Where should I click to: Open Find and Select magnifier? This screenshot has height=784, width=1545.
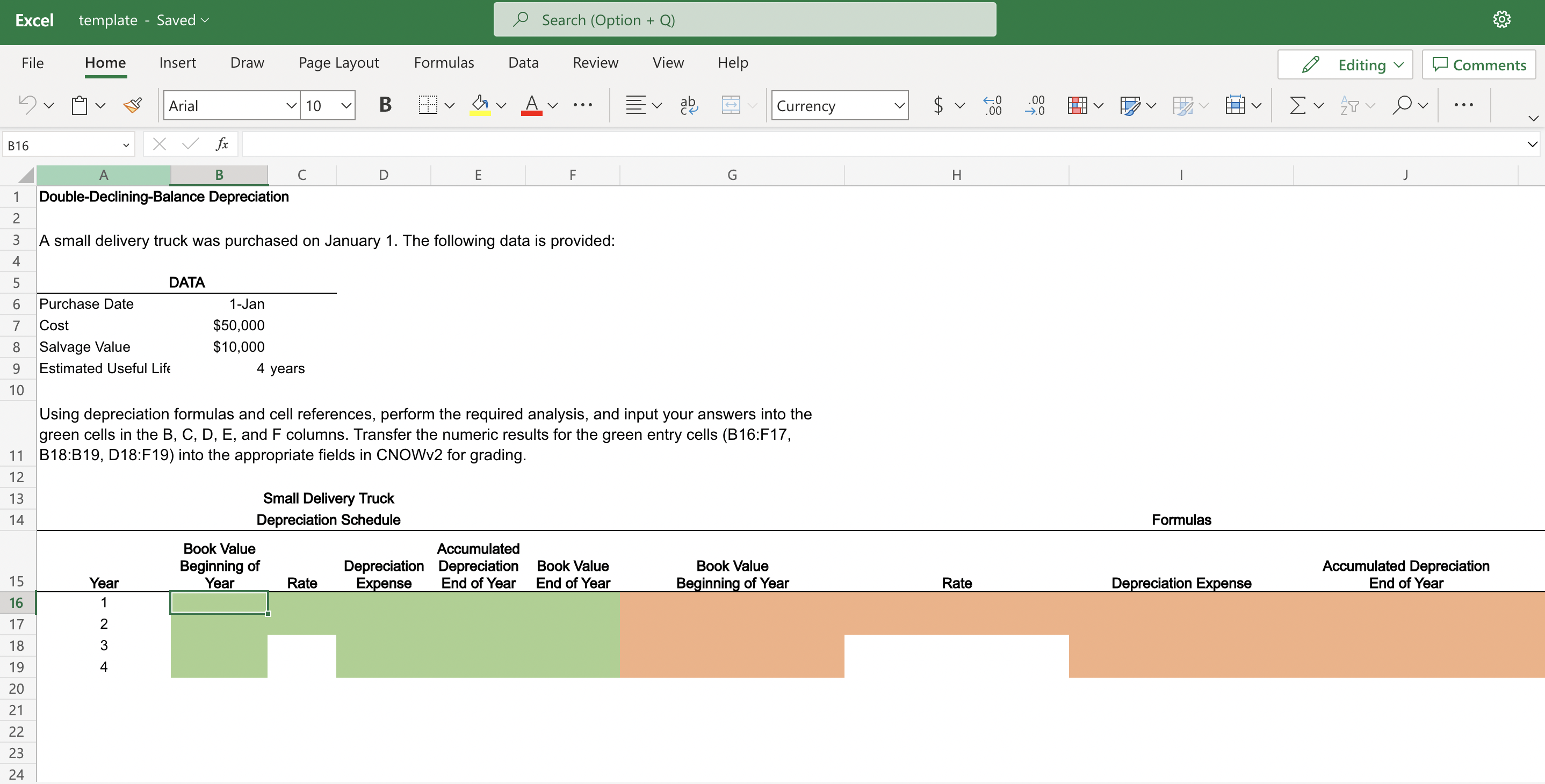pos(1402,105)
